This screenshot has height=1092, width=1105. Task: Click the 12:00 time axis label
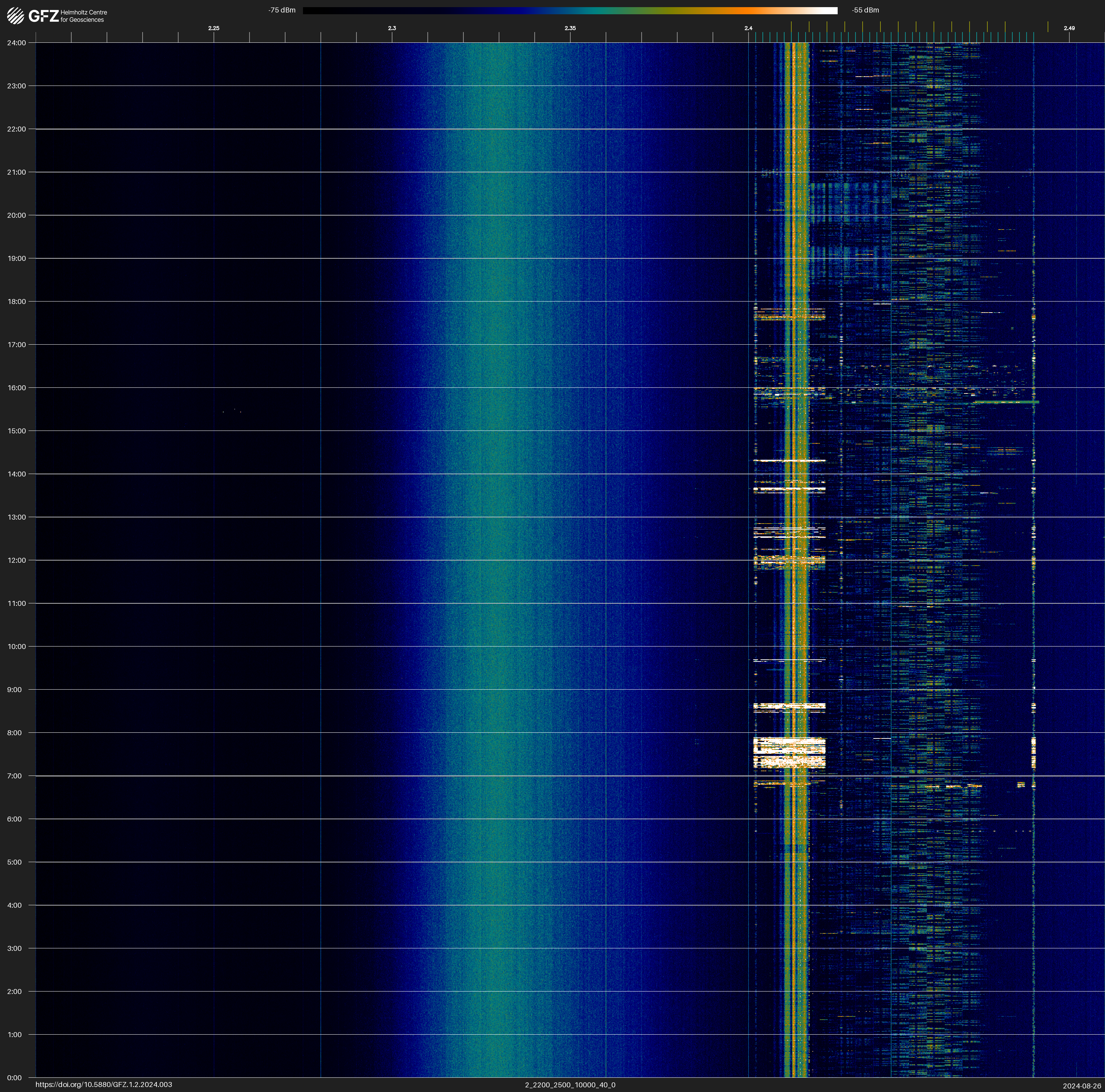(17, 560)
